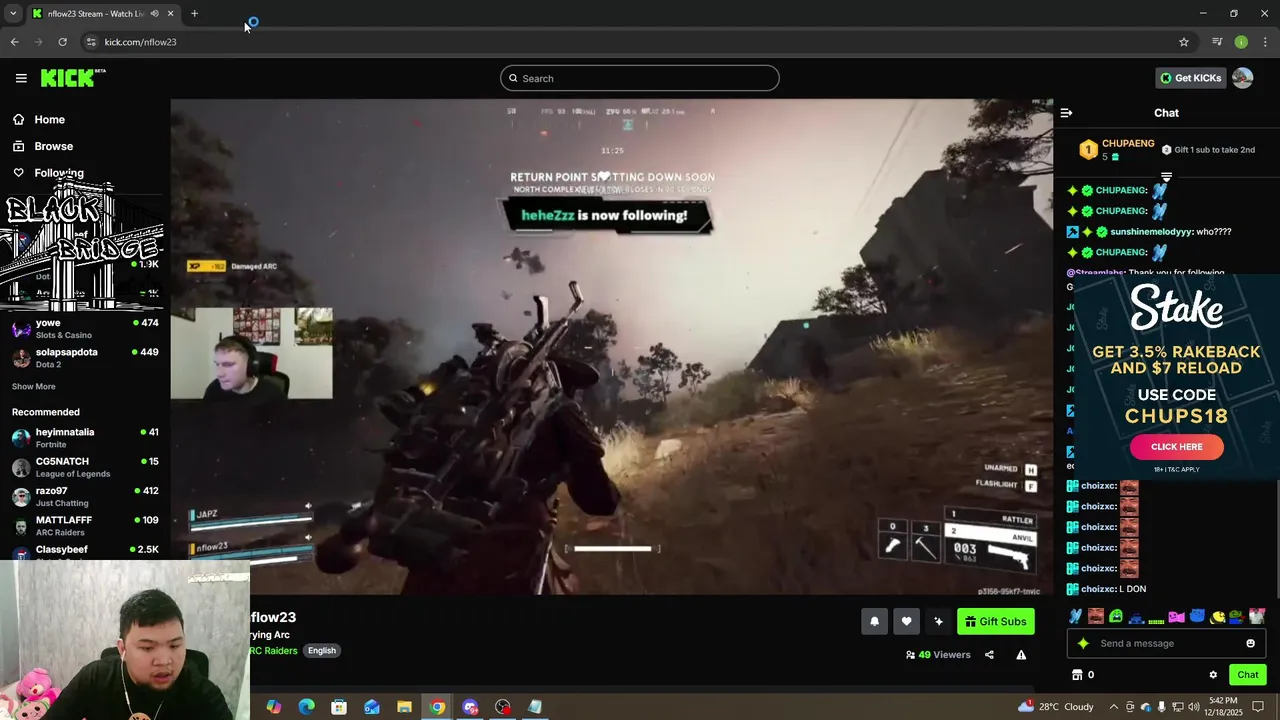Viewport: 1280px width, 720px height.
Task: Click the Send a message field
Action: coord(1166,644)
